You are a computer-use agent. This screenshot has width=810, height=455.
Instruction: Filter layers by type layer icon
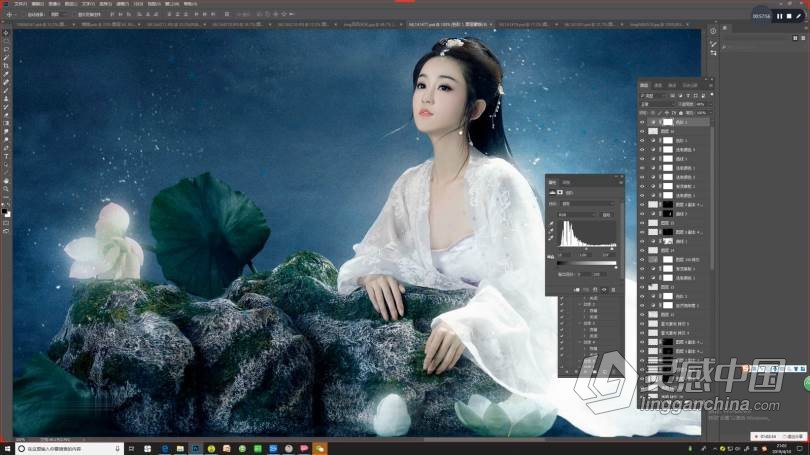point(688,96)
